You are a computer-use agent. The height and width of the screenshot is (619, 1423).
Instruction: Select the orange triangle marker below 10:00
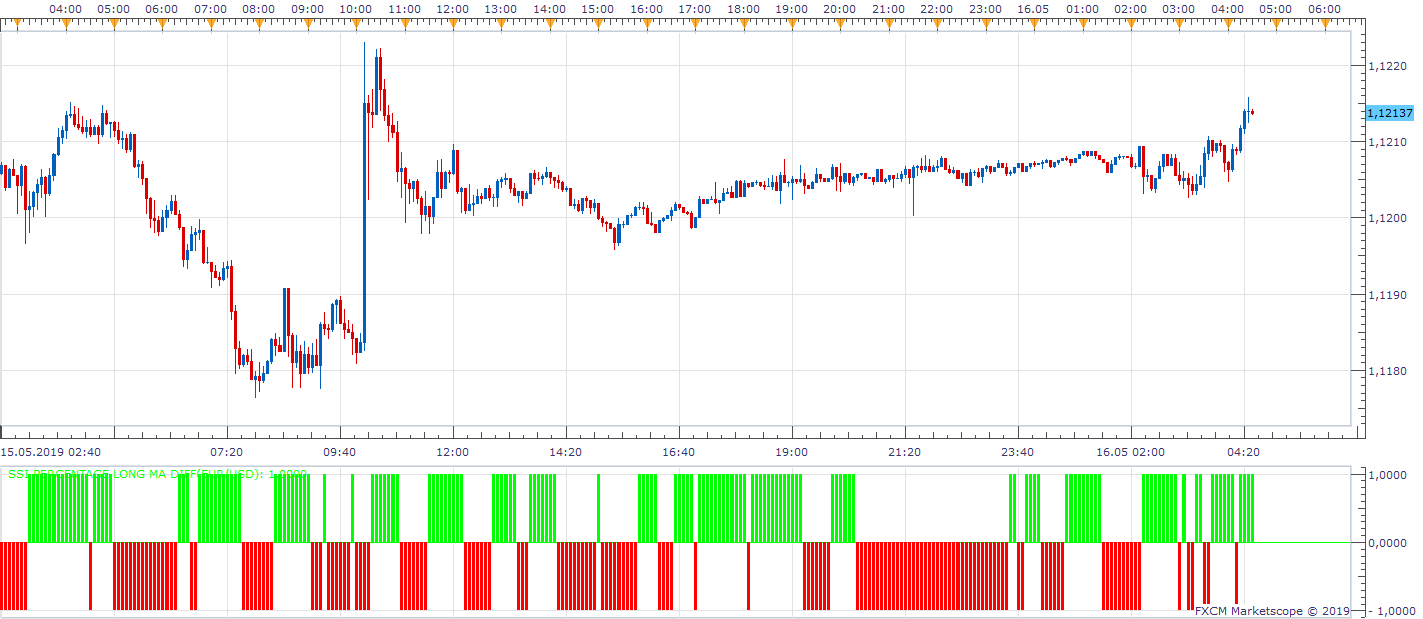[x=356, y=23]
